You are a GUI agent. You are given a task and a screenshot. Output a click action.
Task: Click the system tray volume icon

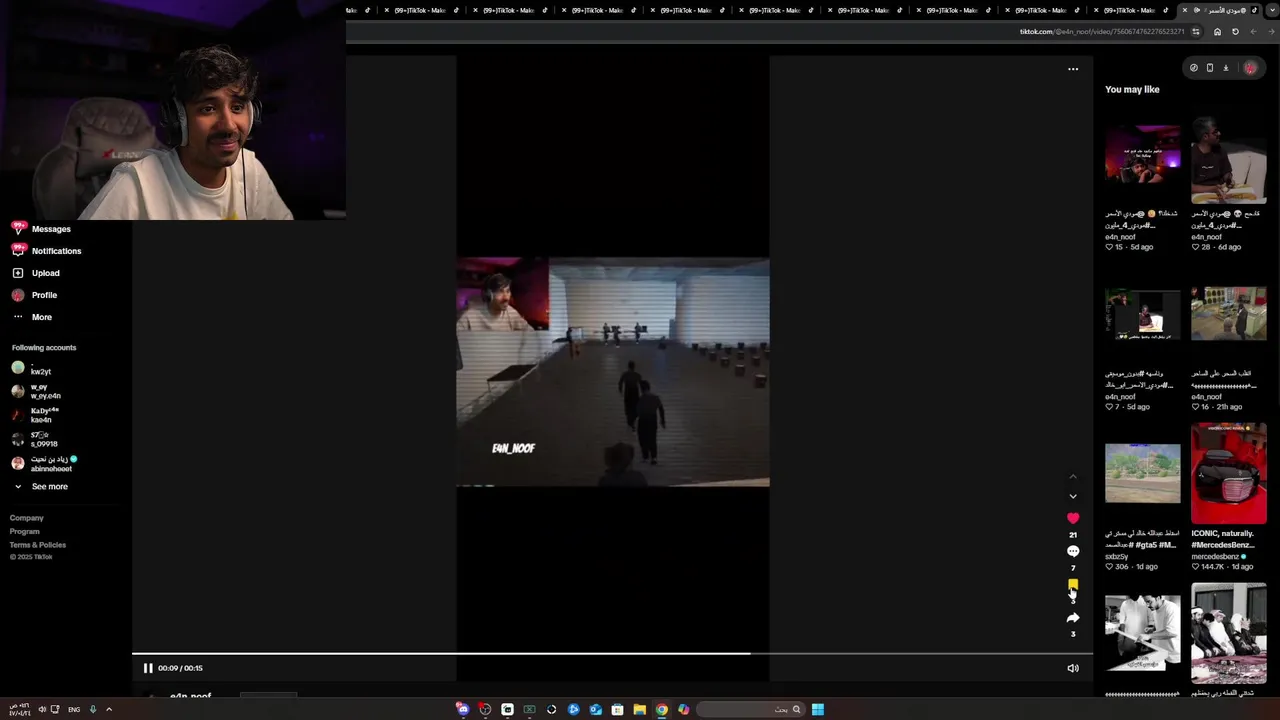pyautogui.click(x=42, y=710)
